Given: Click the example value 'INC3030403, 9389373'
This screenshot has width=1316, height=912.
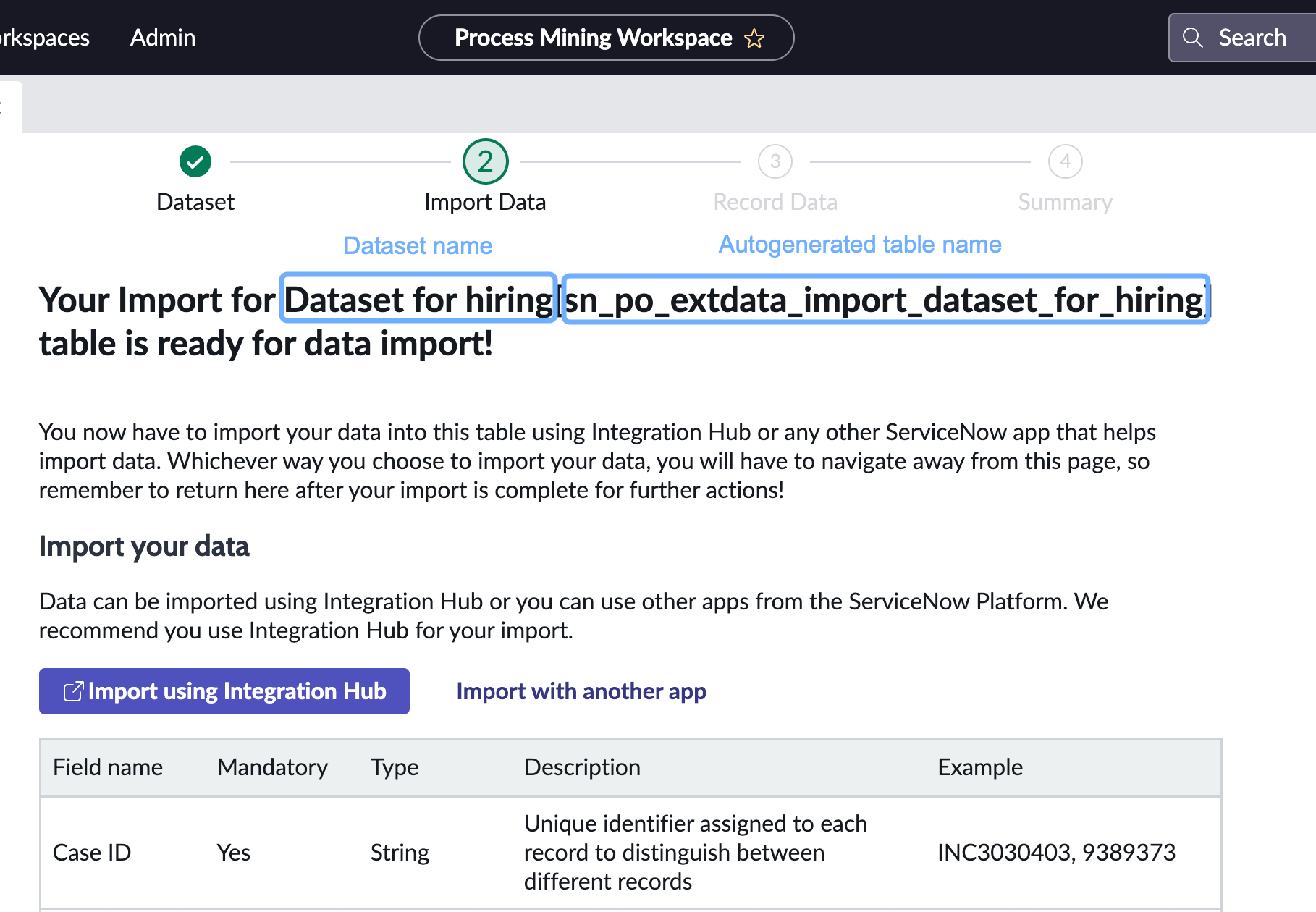Looking at the screenshot, I should [1056, 853].
